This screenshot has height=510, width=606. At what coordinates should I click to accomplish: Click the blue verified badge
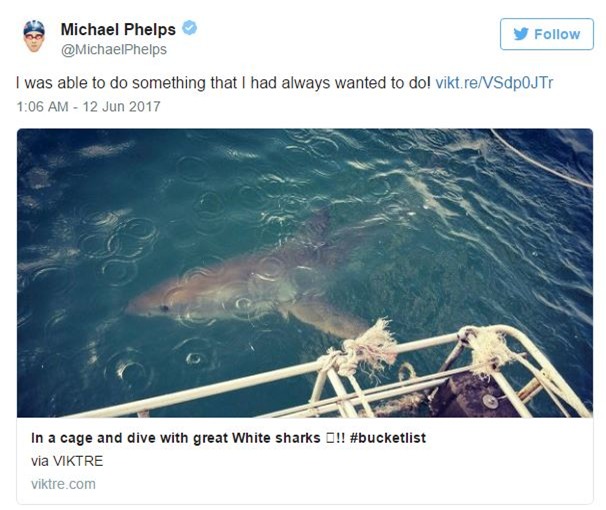tap(189, 28)
